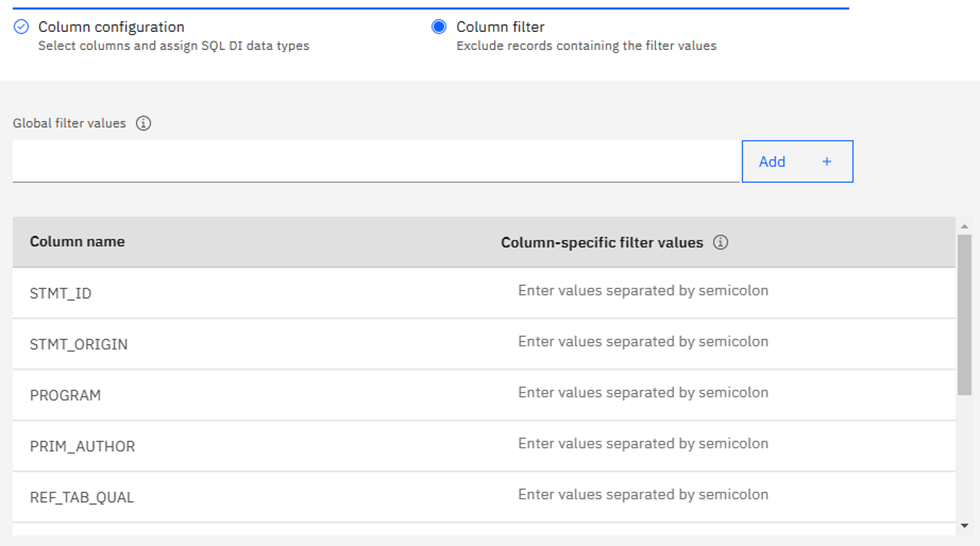Click the vertical scrollbar thumb
980x546 pixels.
(964, 314)
